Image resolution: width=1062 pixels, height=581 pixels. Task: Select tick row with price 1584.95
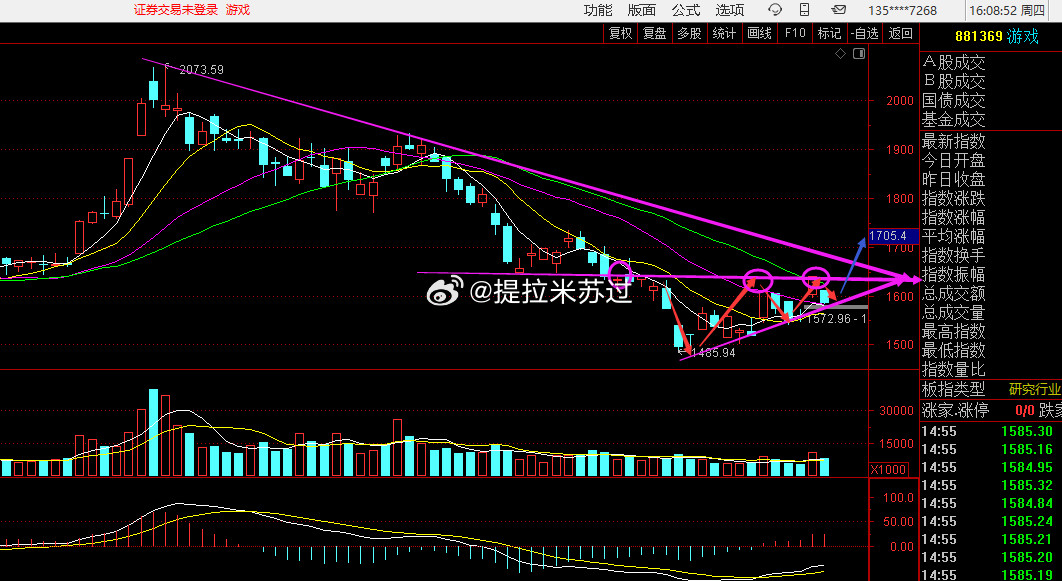click(991, 467)
